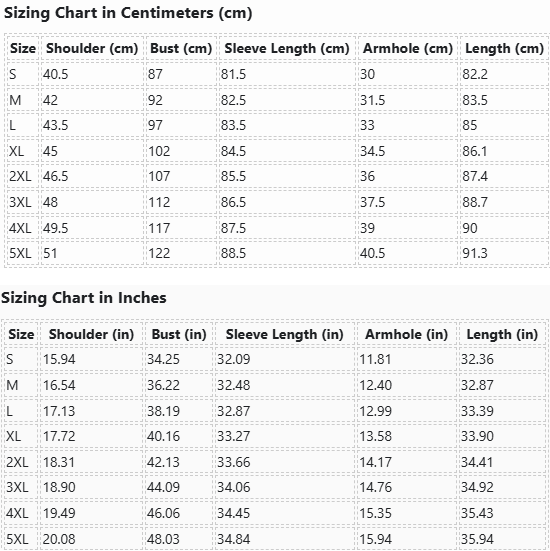550x551 pixels.
Task: Select the Sleeve Length (in) header
Action: pos(285,334)
